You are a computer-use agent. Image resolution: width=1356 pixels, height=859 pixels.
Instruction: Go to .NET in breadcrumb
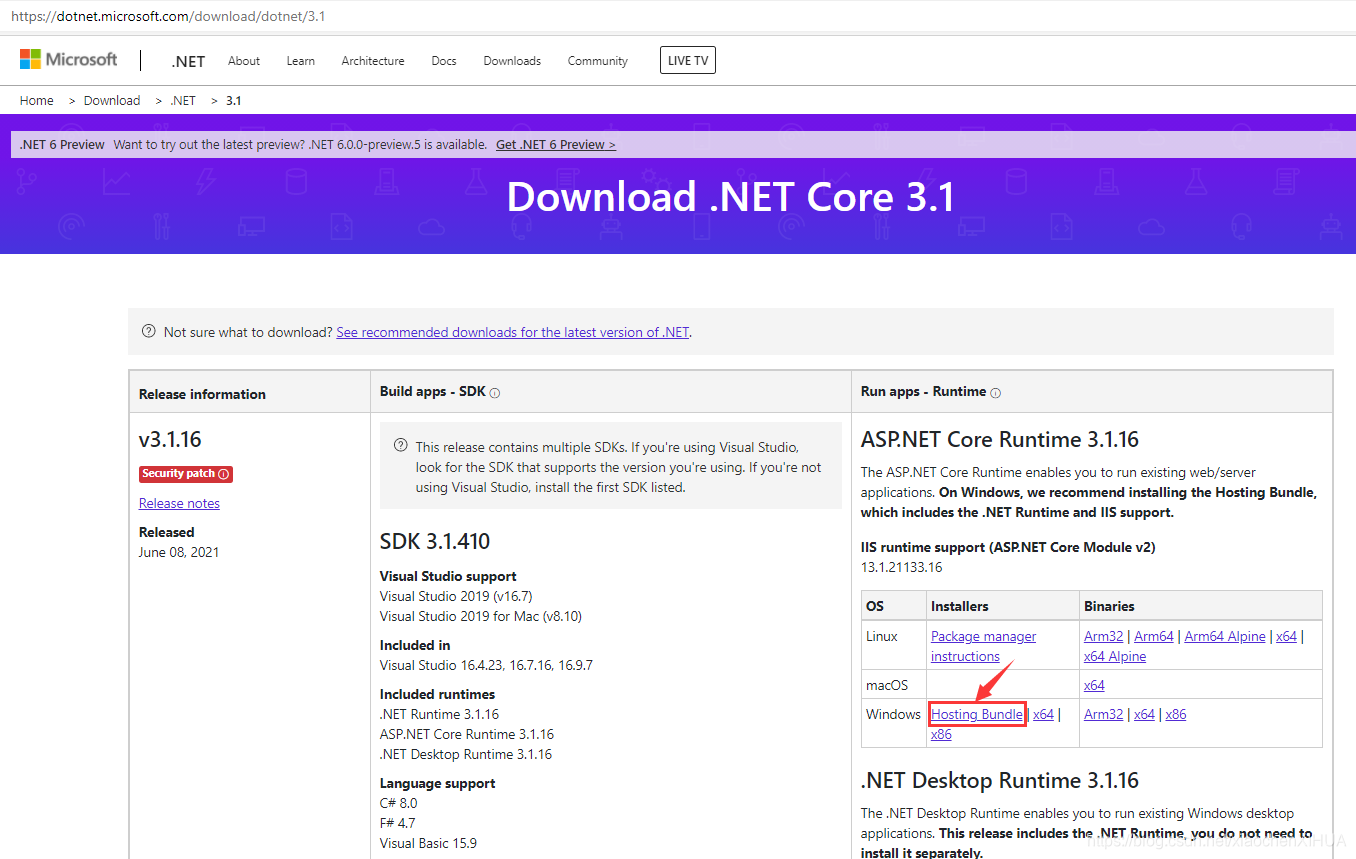pyautogui.click(x=183, y=101)
